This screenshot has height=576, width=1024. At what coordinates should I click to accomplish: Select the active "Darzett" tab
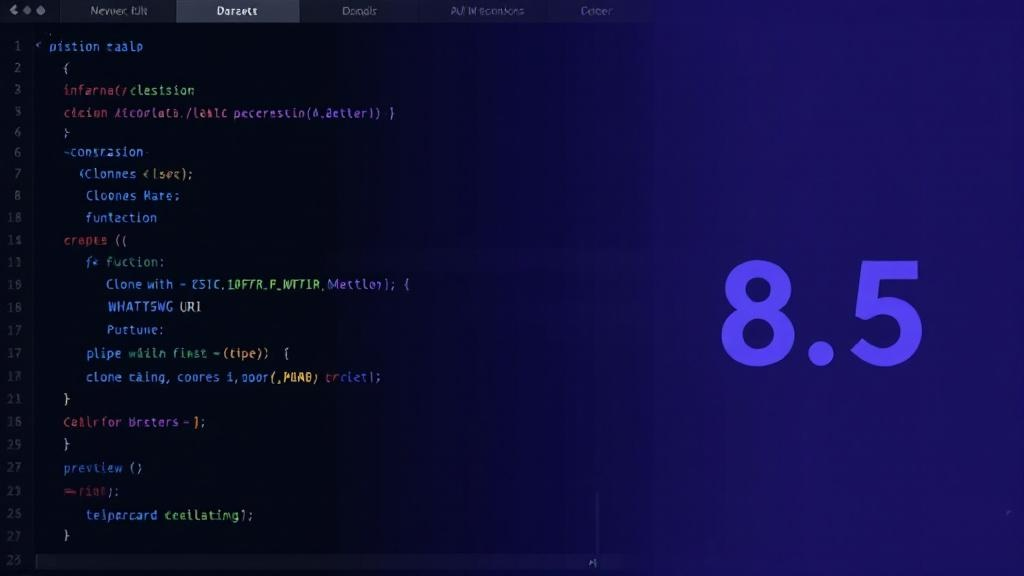237,11
